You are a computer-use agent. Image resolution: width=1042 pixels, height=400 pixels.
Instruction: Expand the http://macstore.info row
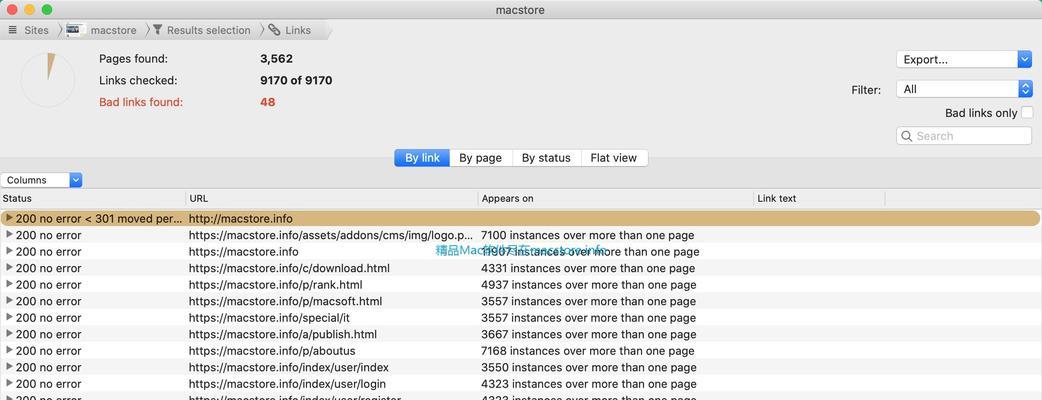[x=9, y=218]
